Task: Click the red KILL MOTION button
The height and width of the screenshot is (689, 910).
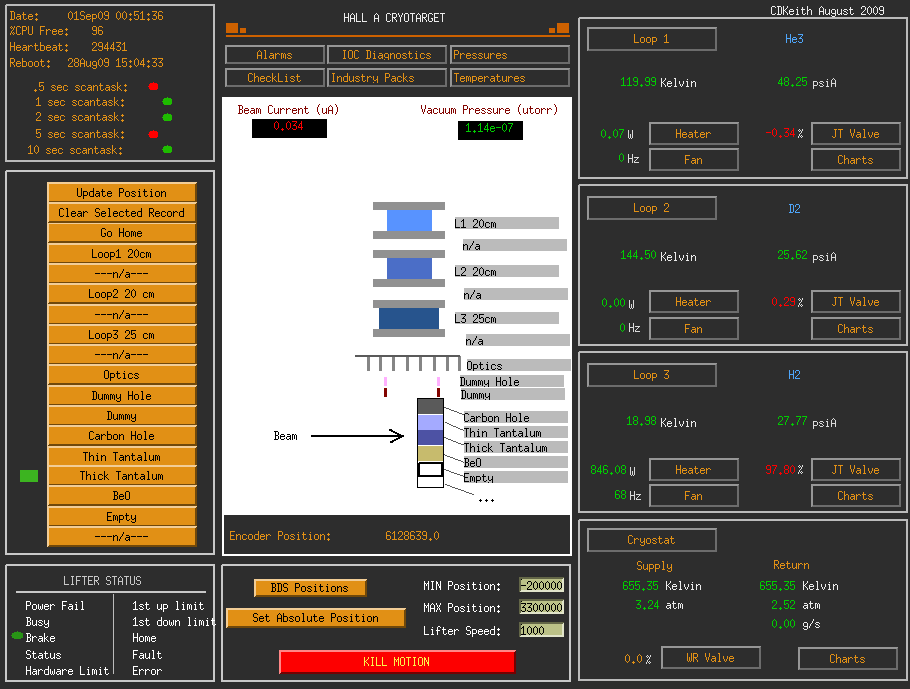Action: [397, 662]
